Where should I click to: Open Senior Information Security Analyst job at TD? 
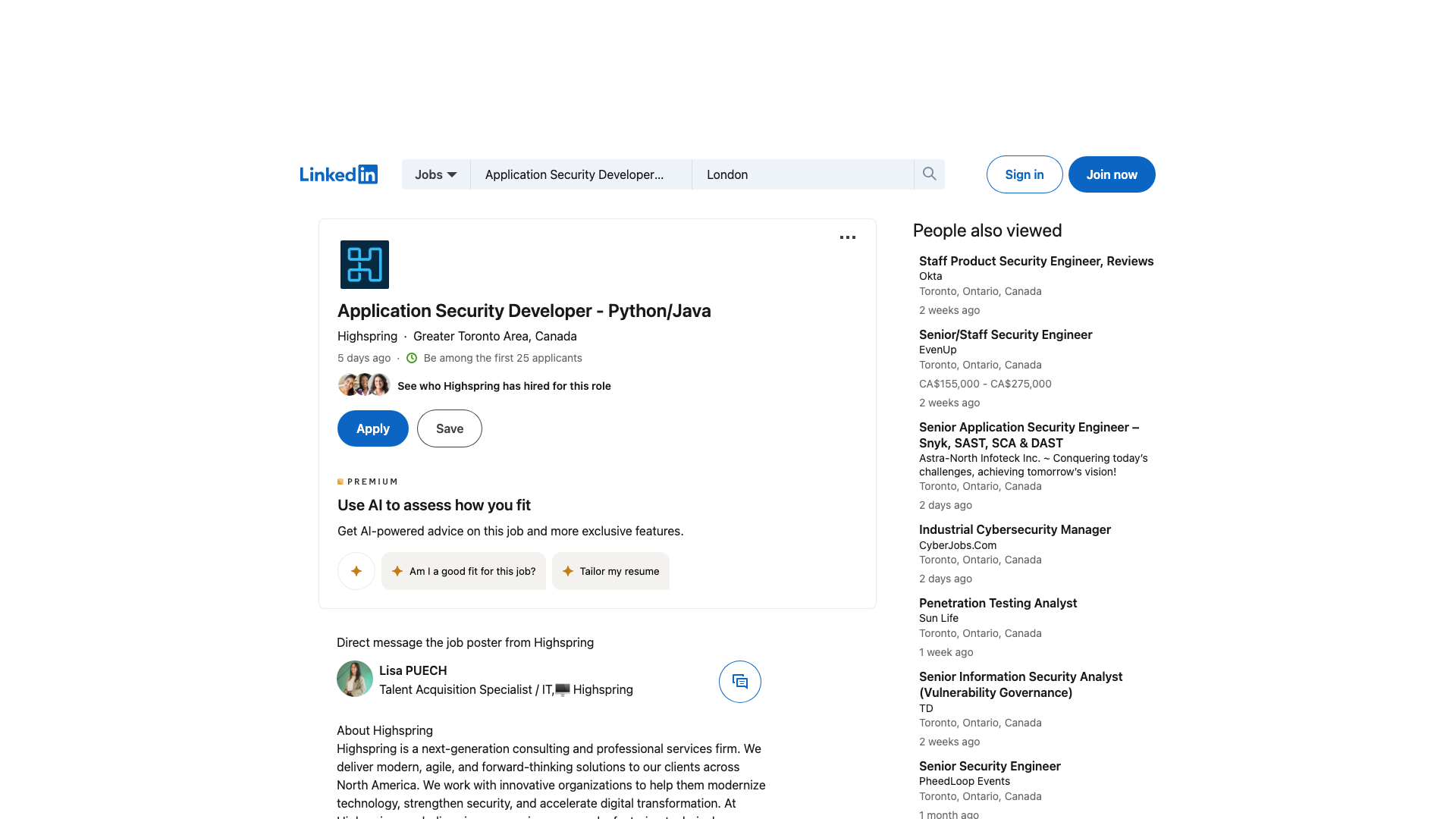pyautogui.click(x=1021, y=685)
